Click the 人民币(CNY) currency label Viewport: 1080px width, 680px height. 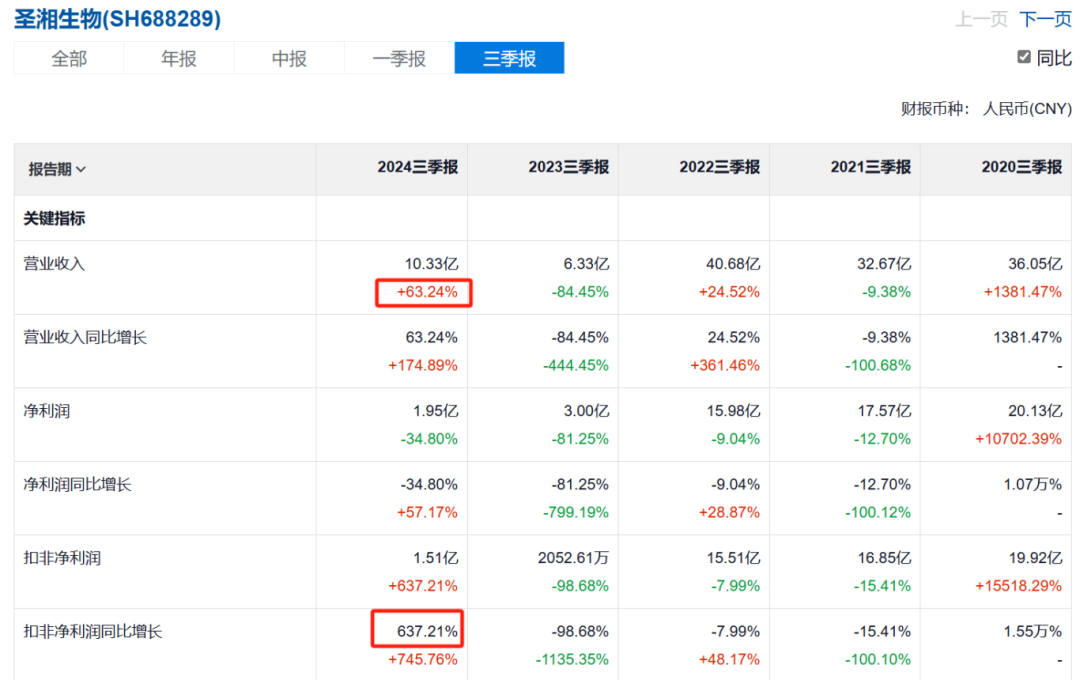coord(1027,109)
